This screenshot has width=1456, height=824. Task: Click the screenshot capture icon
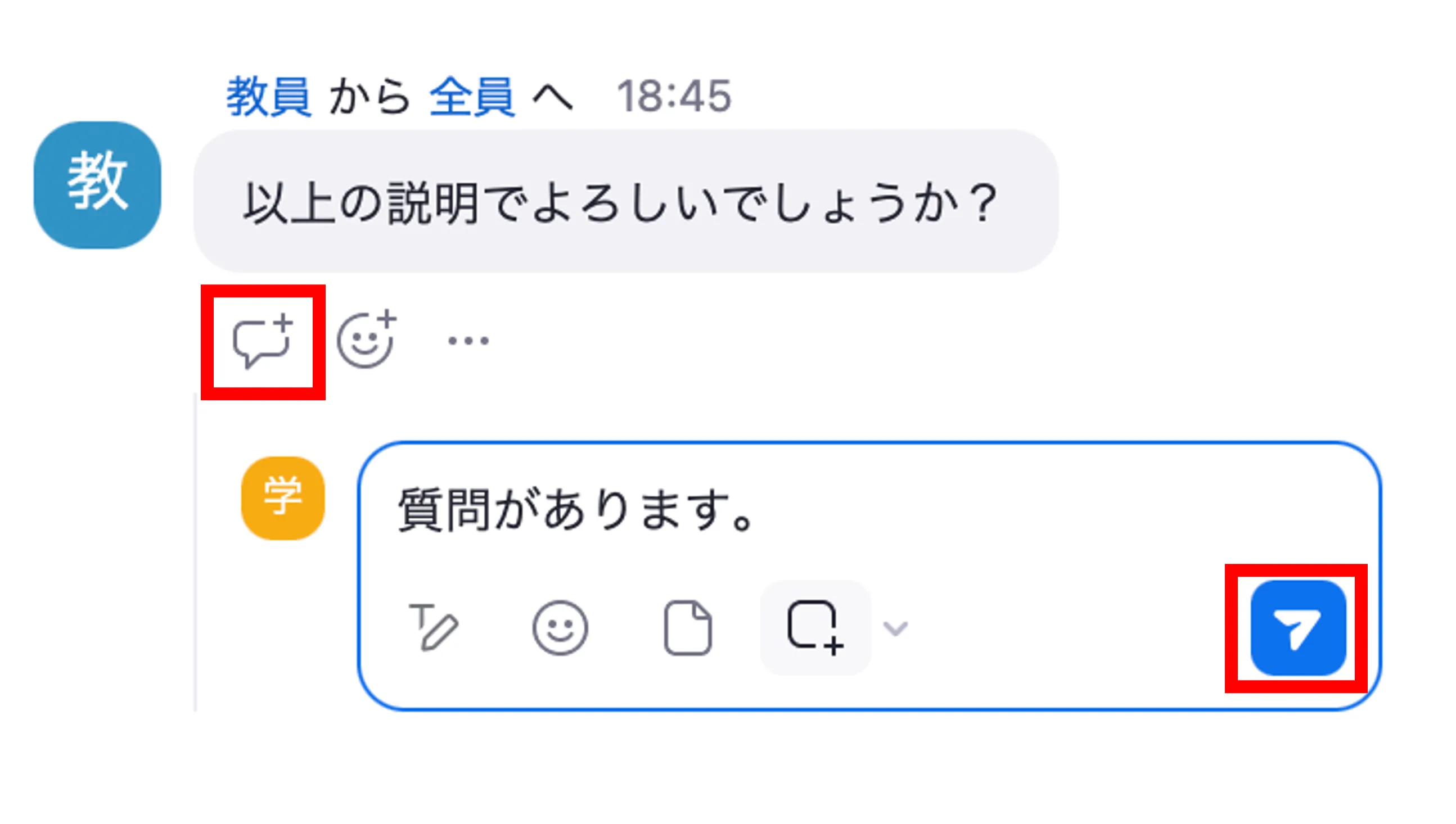[x=814, y=628]
